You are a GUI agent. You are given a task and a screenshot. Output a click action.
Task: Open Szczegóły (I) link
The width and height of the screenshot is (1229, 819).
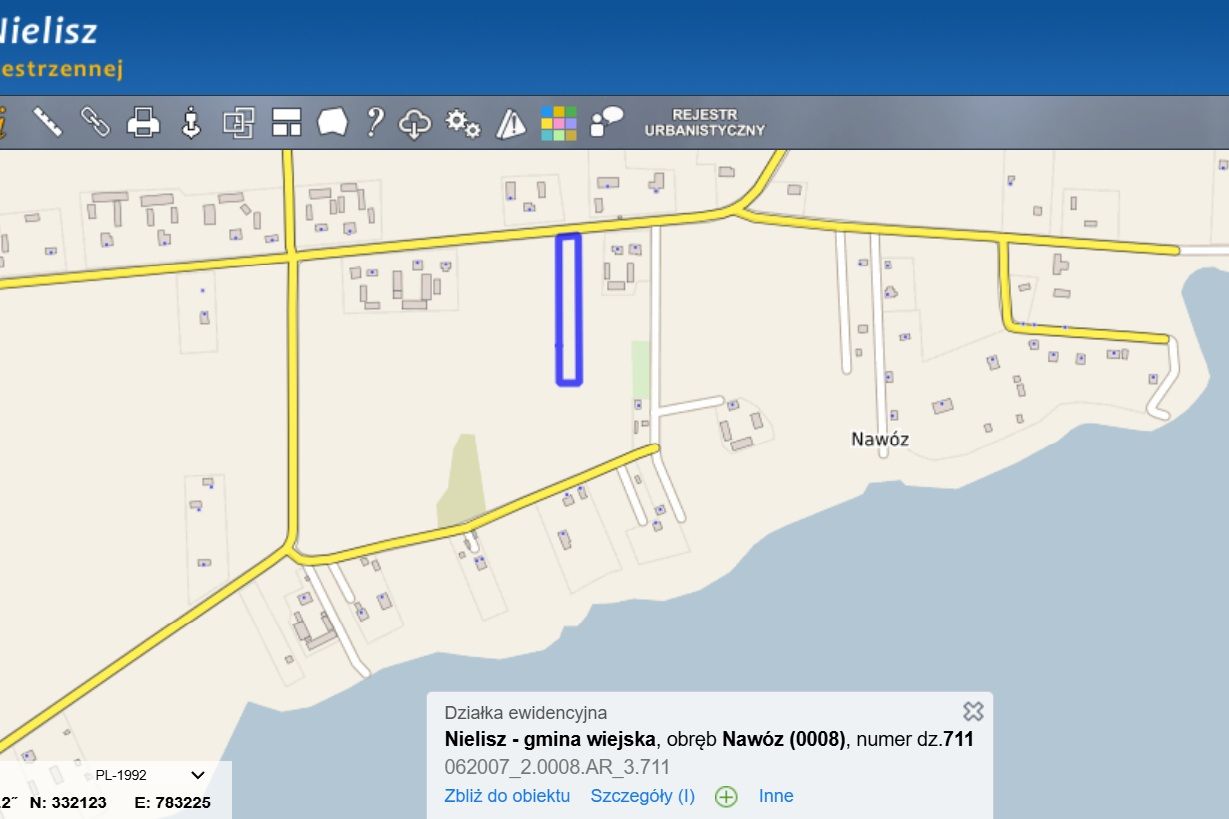point(642,796)
